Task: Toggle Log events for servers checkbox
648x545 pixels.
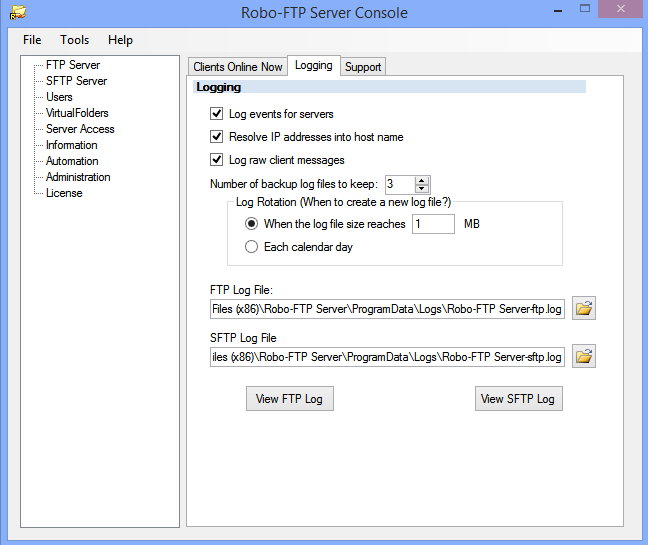Action: coord(217,114)
